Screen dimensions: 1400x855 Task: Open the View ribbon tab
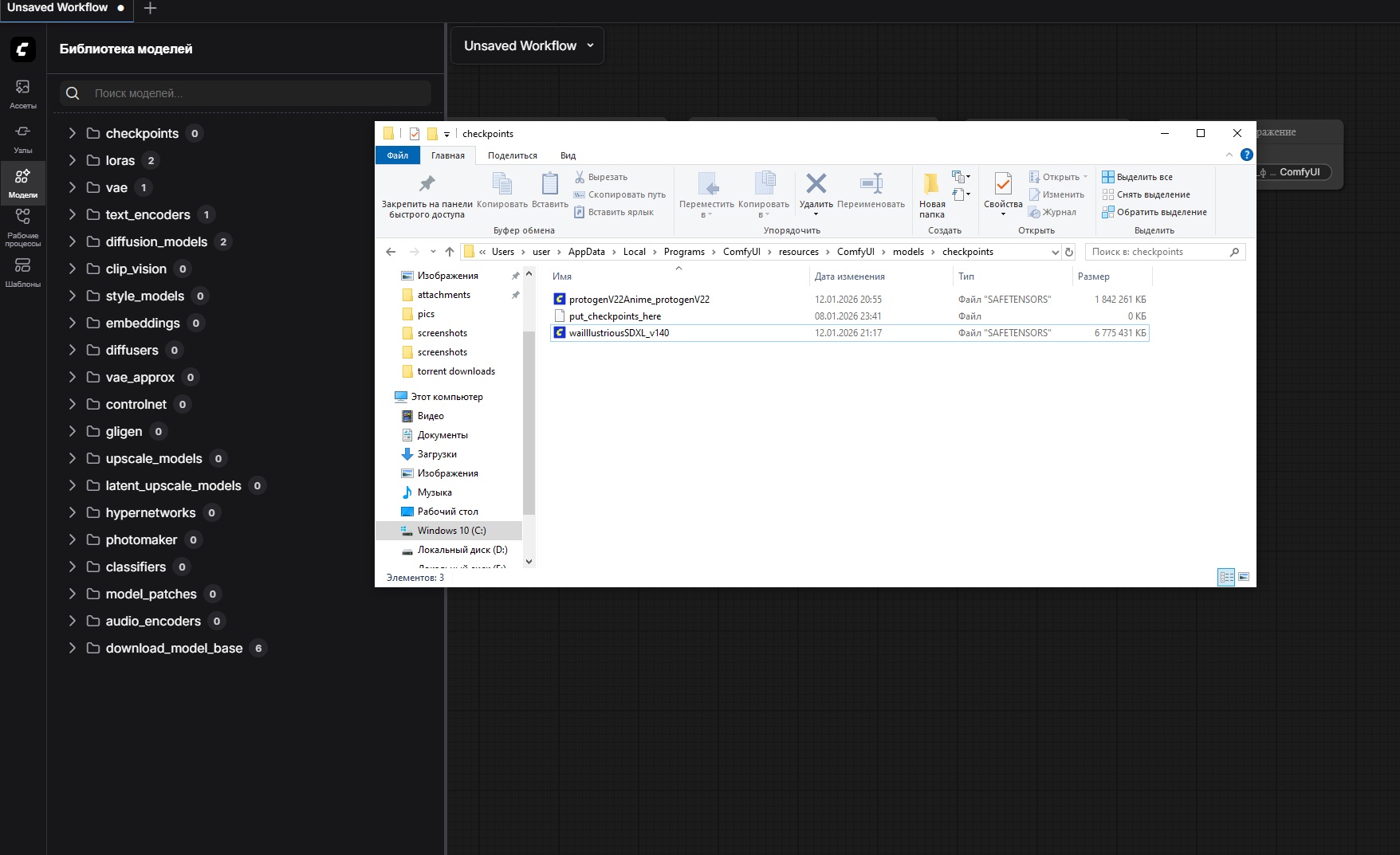[568, 155]
